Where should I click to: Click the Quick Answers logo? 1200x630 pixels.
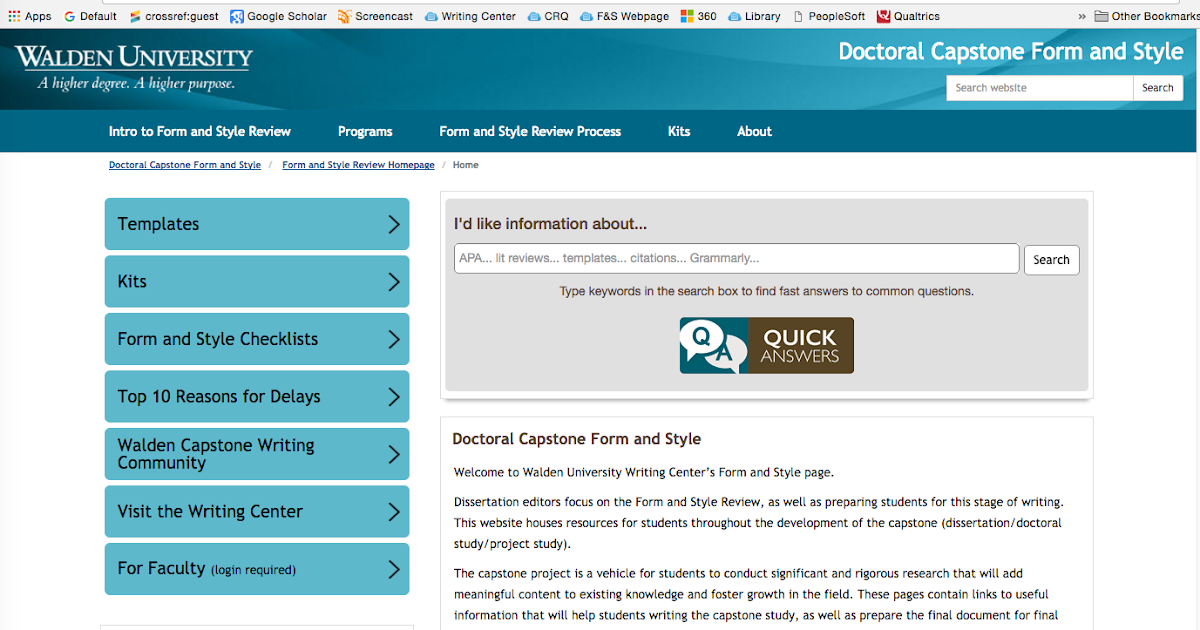pyautogui.click(x=766, y=344)
